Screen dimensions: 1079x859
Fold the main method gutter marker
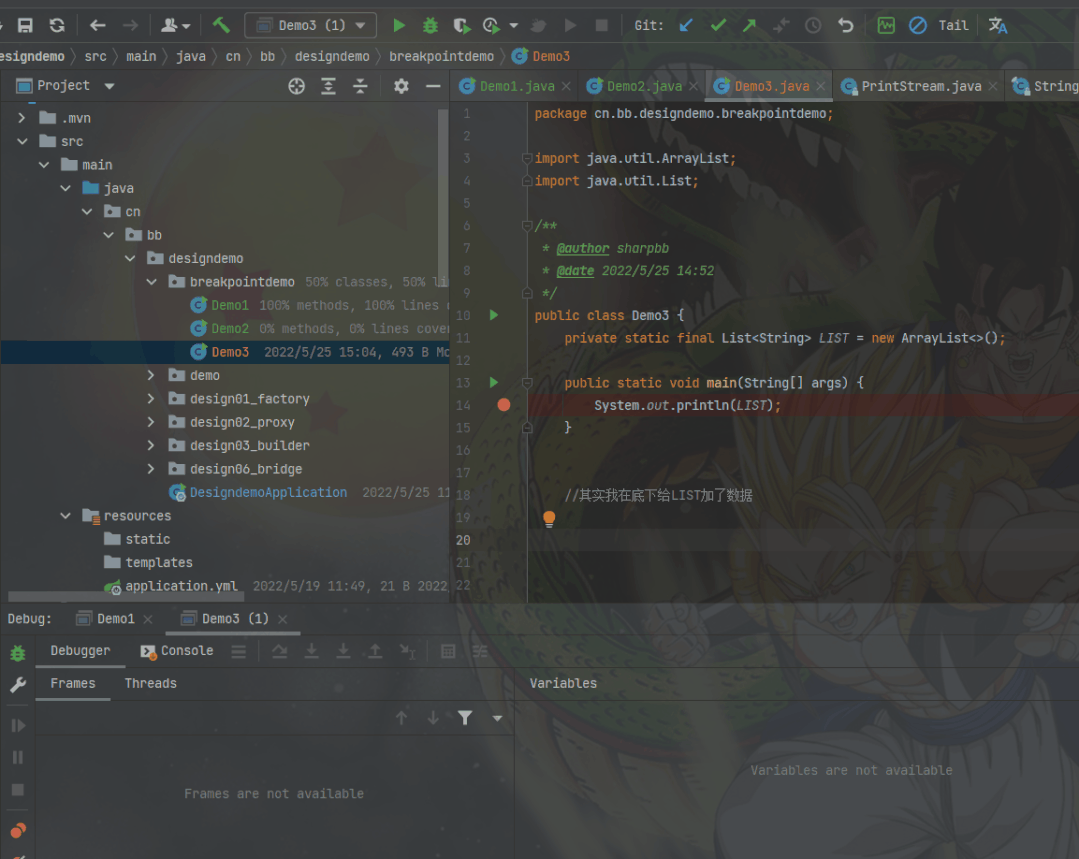pos(527,383)
